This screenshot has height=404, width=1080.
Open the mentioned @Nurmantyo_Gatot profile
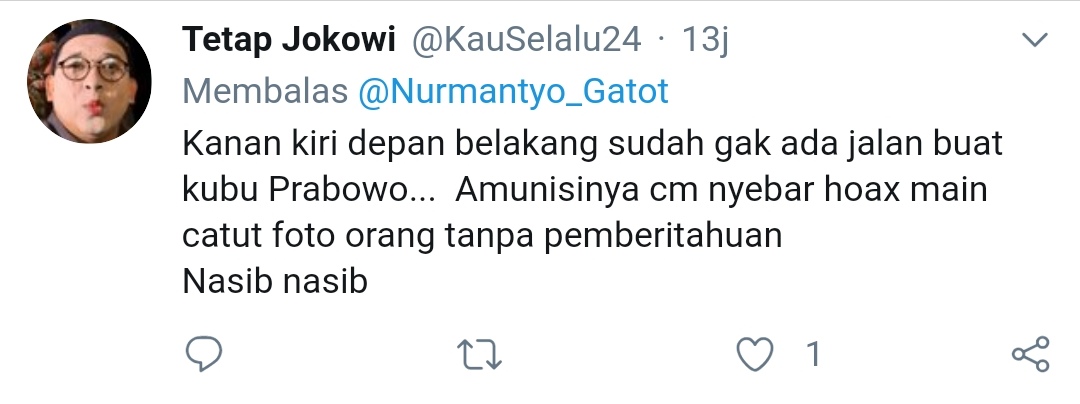tap(513, 92)
